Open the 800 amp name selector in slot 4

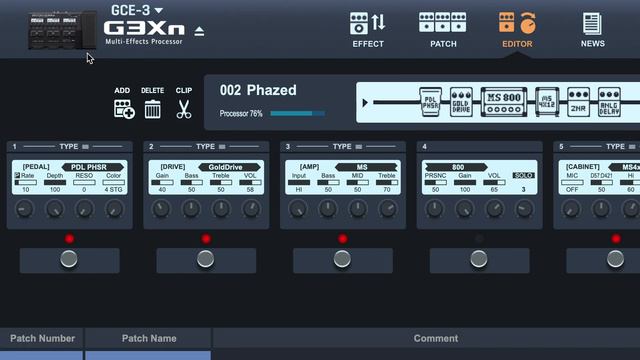pyautogui.click(x=456, y=167)
